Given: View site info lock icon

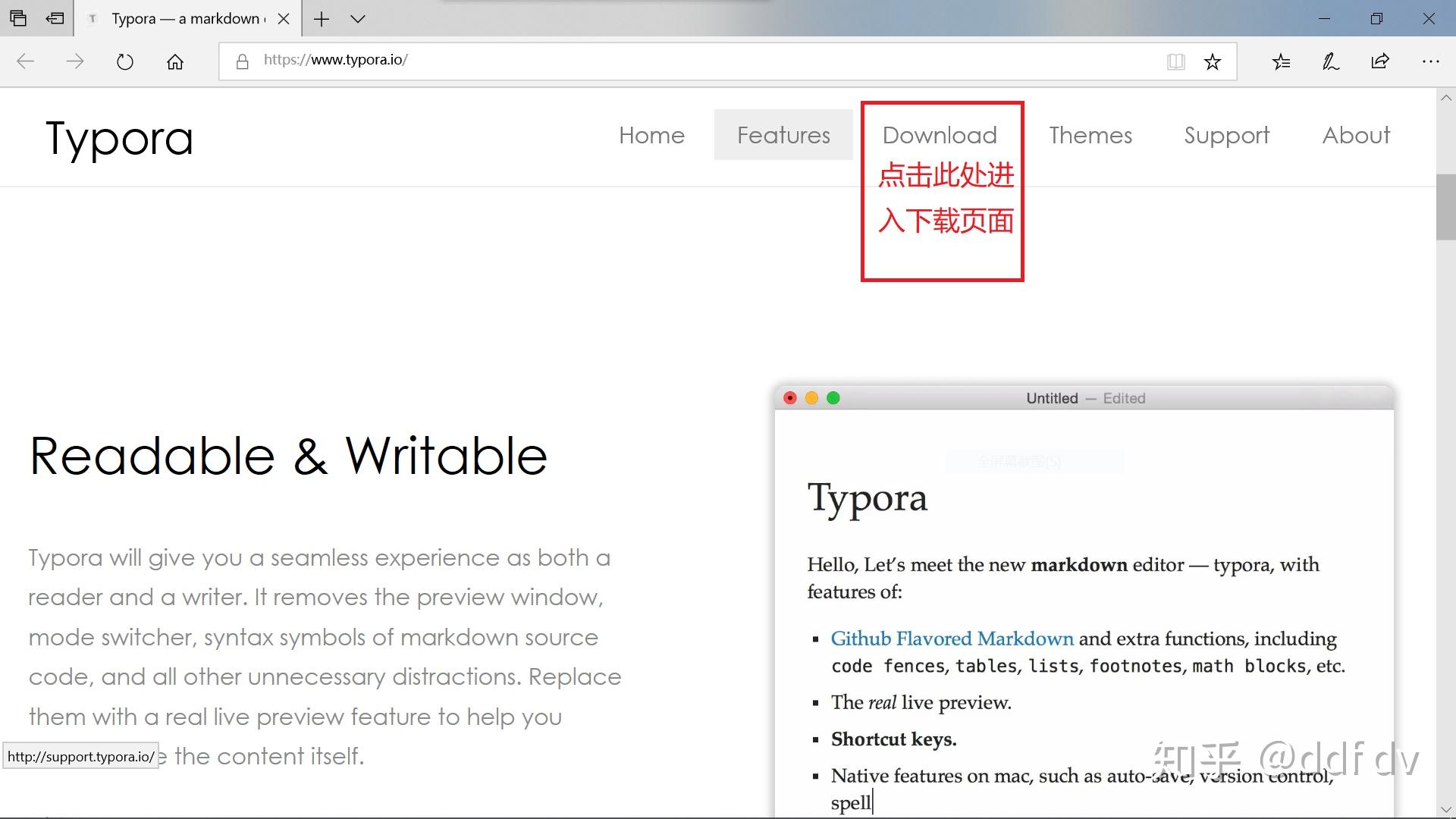Looking at the screenshot, I should tap(243, 61).
